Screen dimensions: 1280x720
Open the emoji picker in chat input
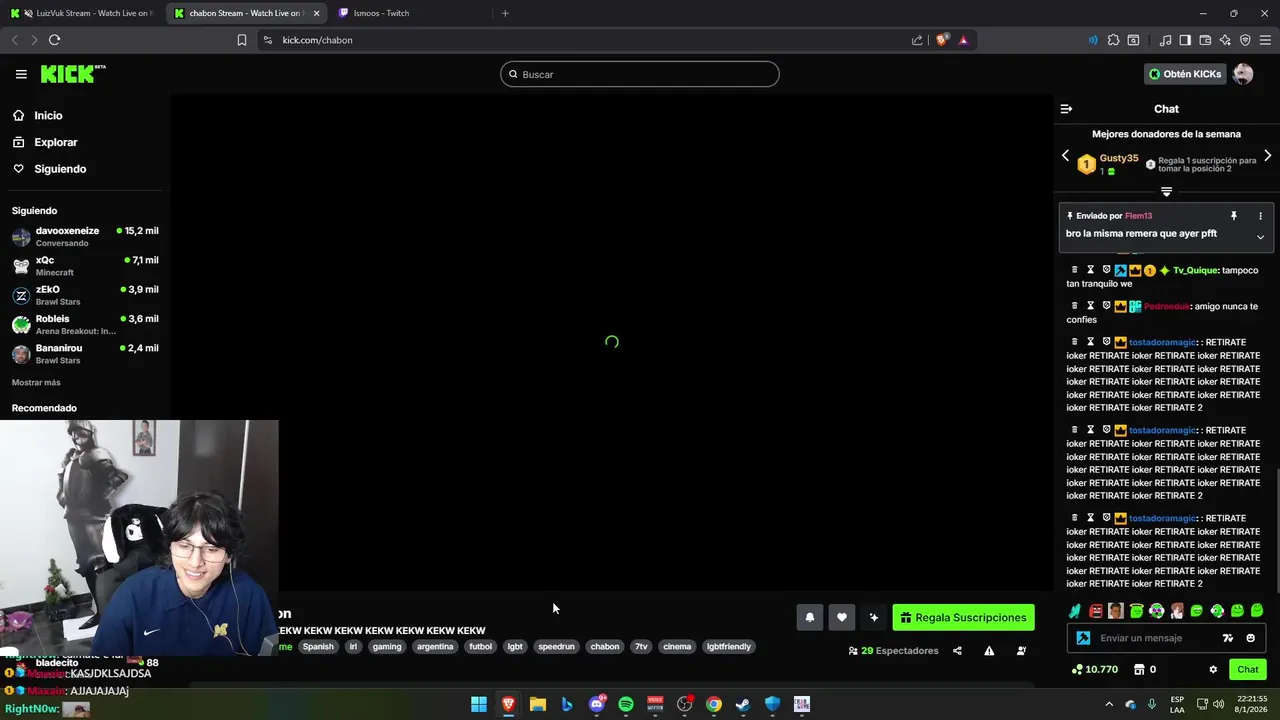click(1250, 638)
